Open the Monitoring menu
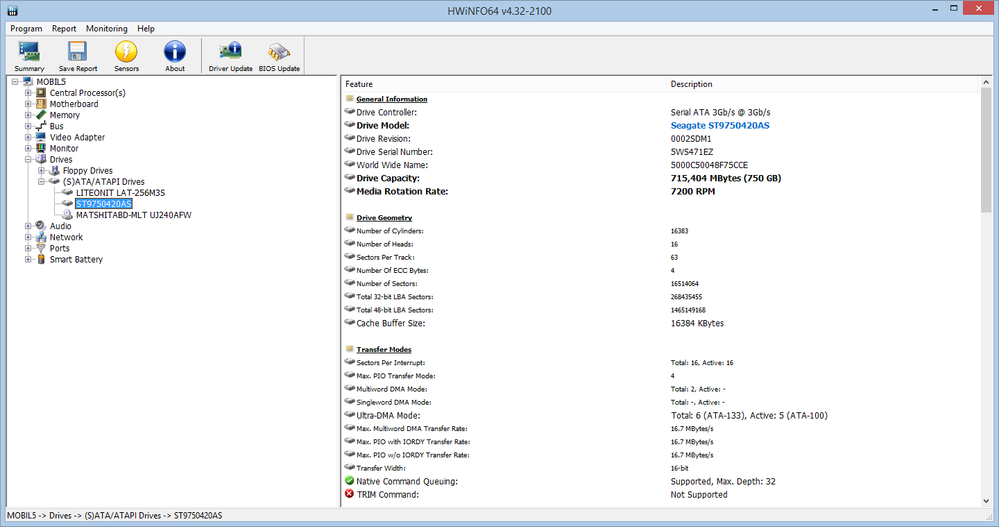The image size is (999, 527). coord(106,29)
